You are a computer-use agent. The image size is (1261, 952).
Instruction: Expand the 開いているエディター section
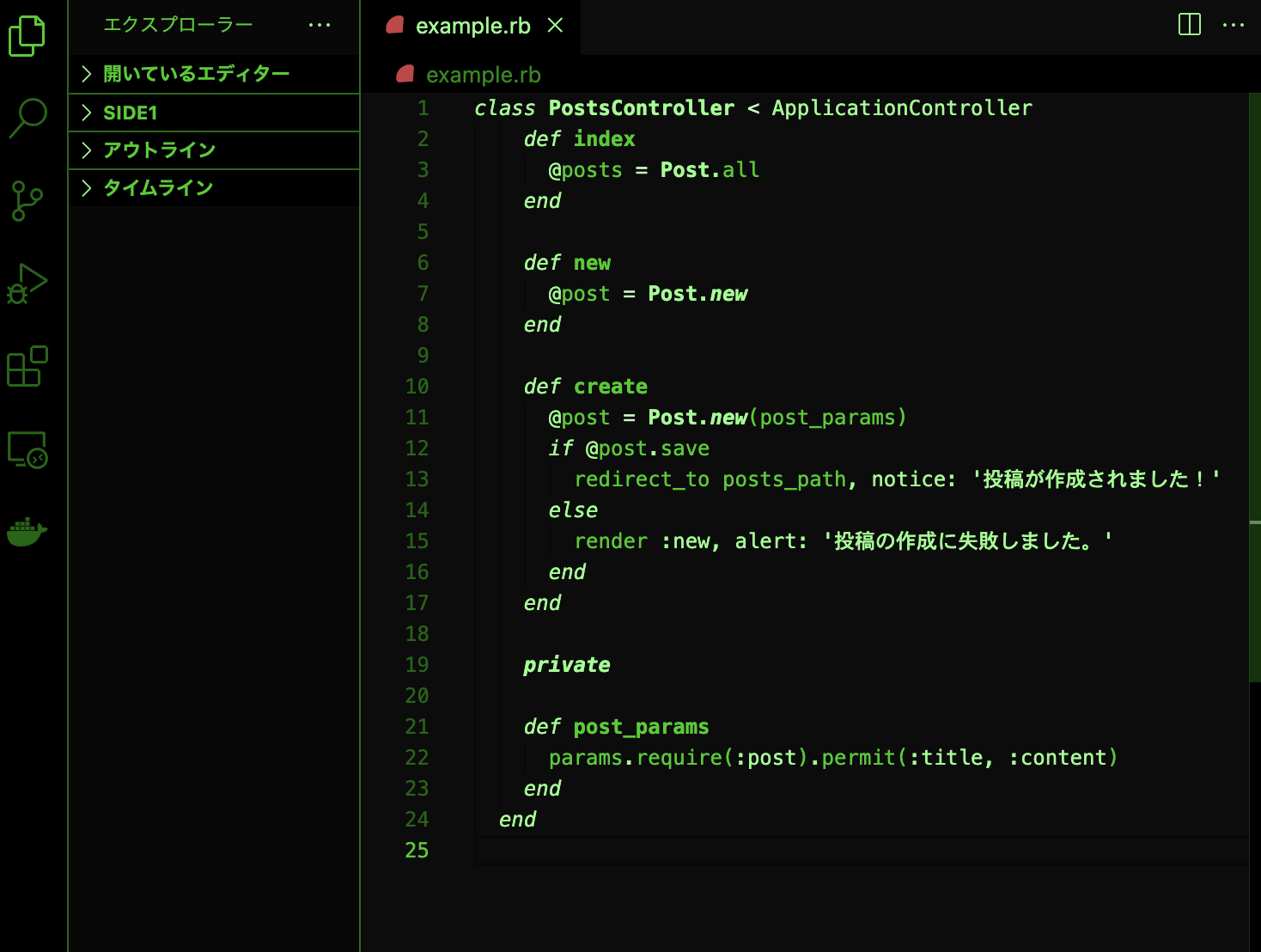coord(214,74)
